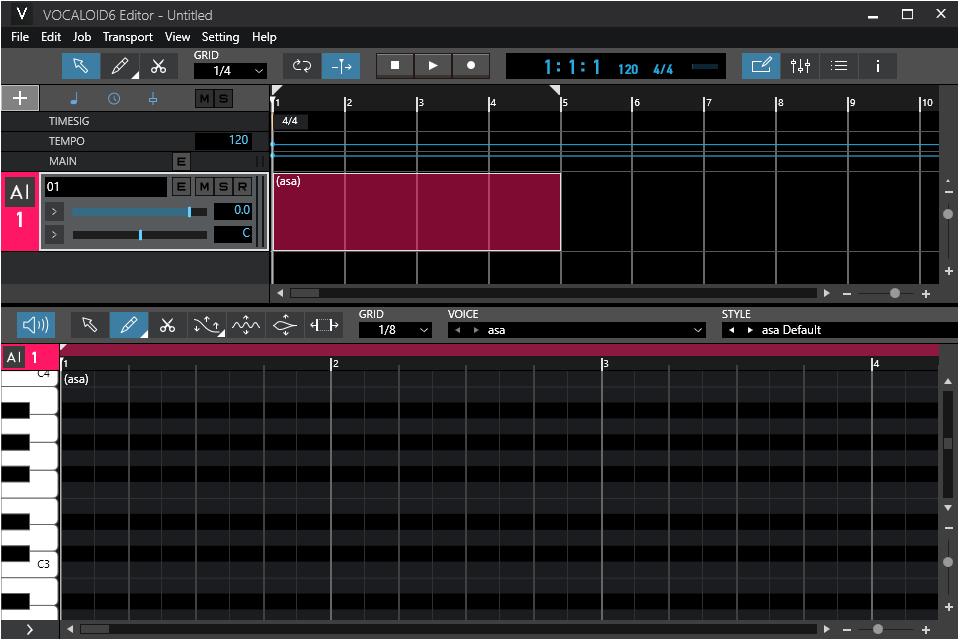
Task: Select dynamics envelope tool icon
Action: [284, 325]
